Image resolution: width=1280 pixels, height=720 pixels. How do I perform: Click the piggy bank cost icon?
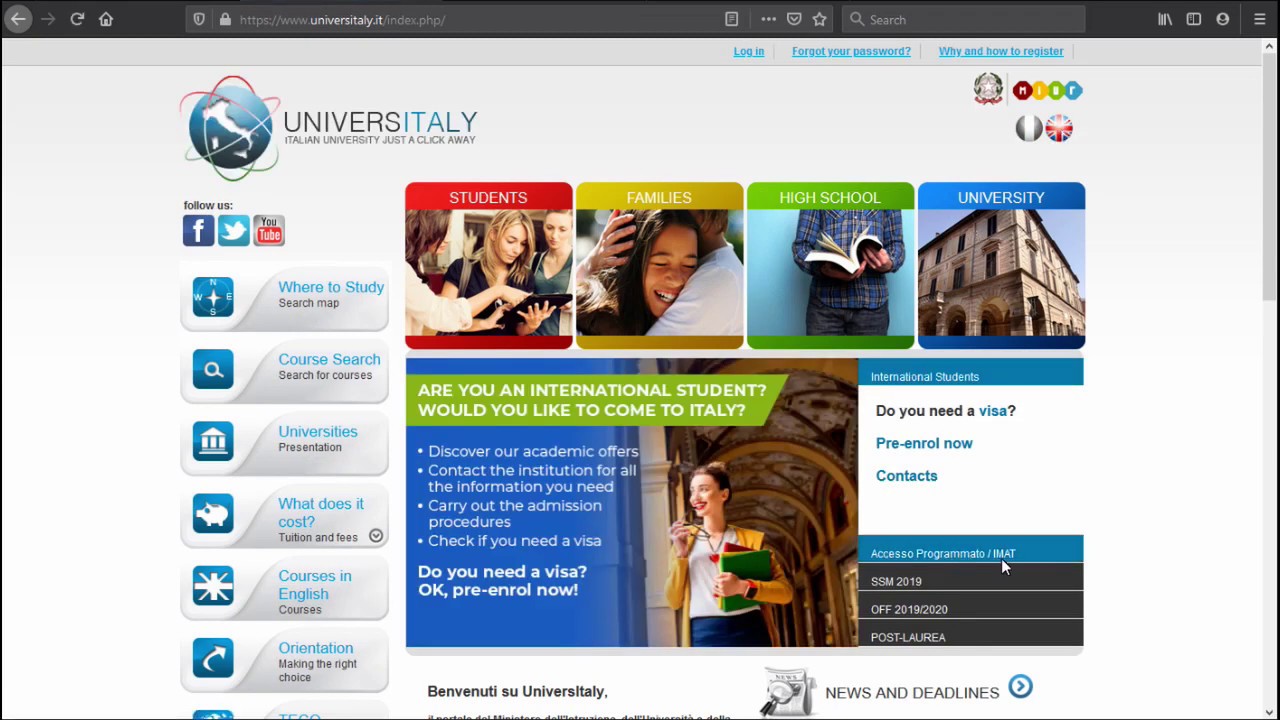[213, 514]
